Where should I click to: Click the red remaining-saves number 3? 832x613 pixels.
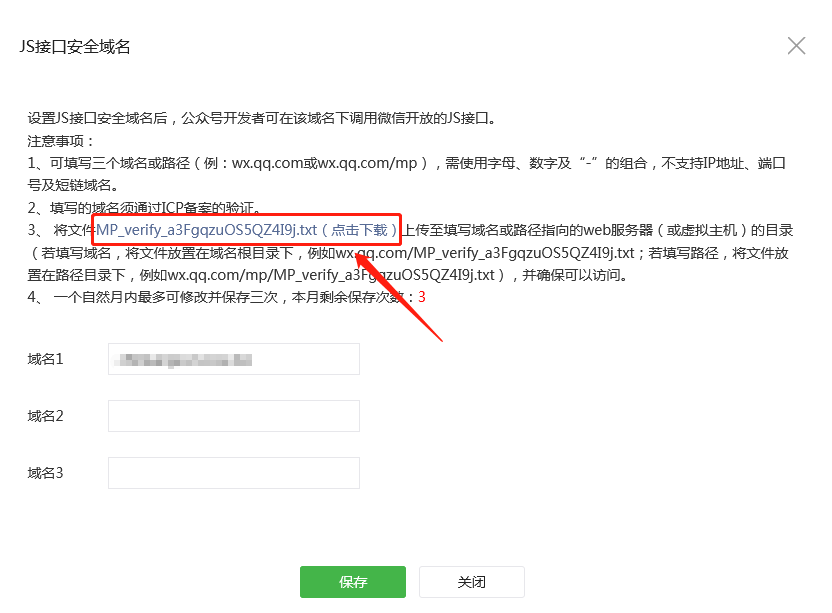point(422,297)
